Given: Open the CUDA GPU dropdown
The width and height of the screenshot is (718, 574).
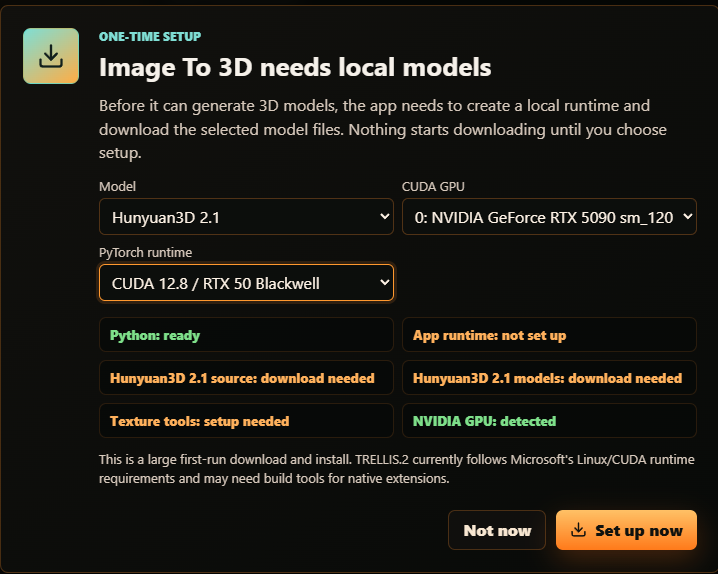Looking at the screenshot, I should 549,217.
